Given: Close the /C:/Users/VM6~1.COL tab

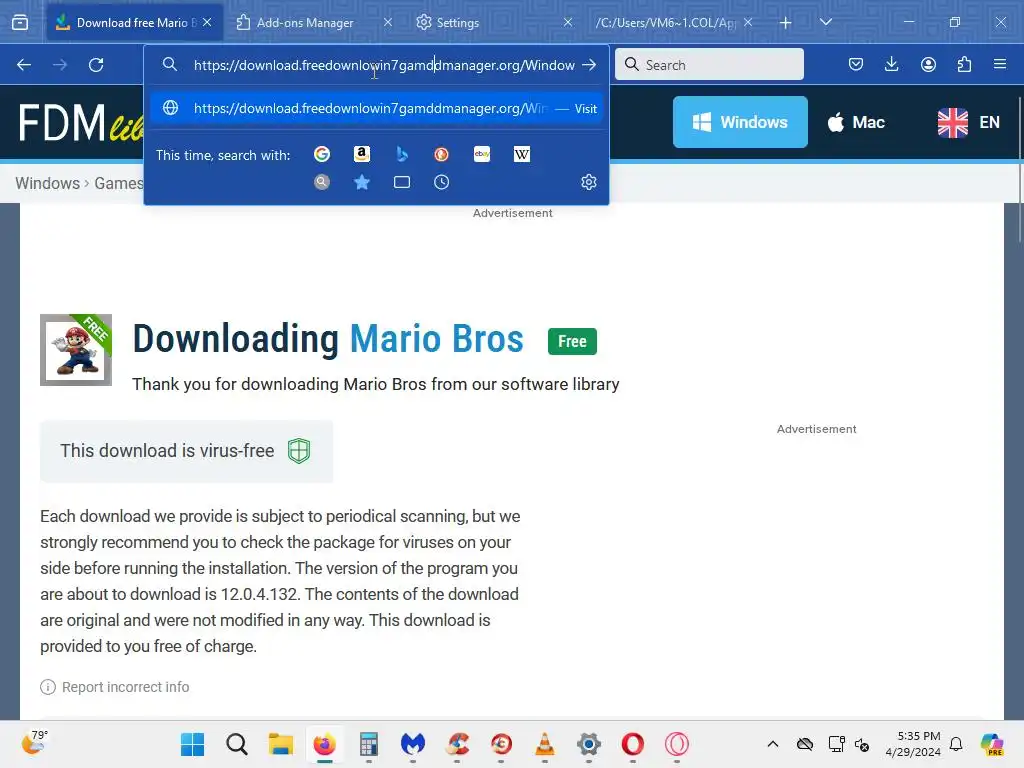Looking at the screenshot, I should coord(748,22).
